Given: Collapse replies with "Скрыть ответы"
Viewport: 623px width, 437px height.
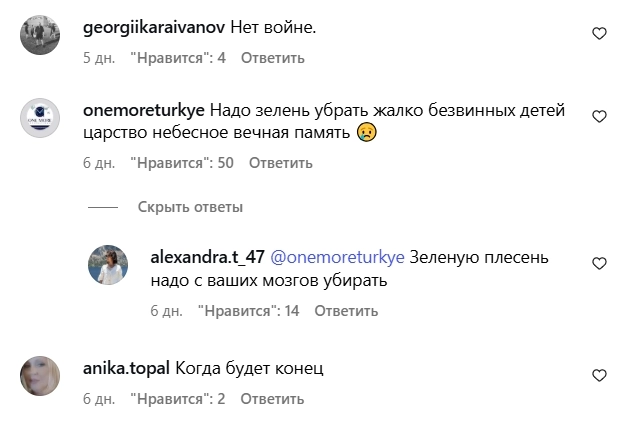Looking at the screenshot, I should tap(190, 208).
